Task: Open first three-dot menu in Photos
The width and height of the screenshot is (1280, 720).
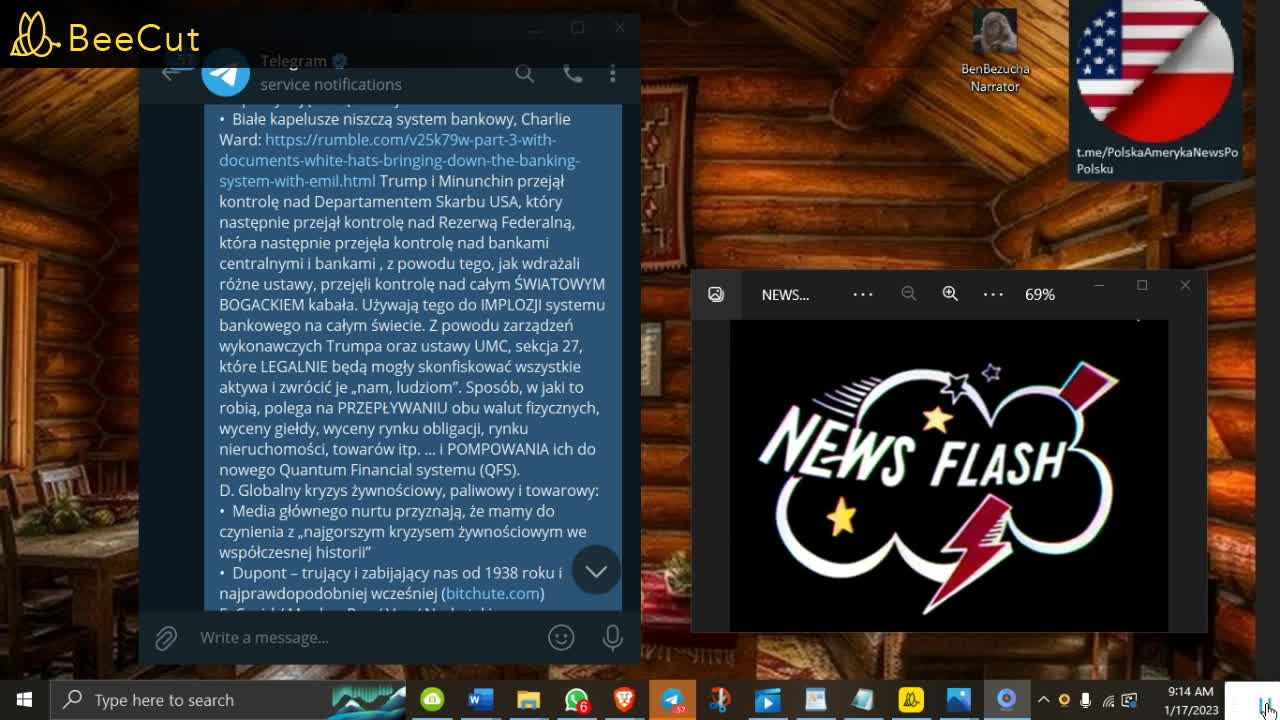Action: pyautogui.click(x=862, y=294)
